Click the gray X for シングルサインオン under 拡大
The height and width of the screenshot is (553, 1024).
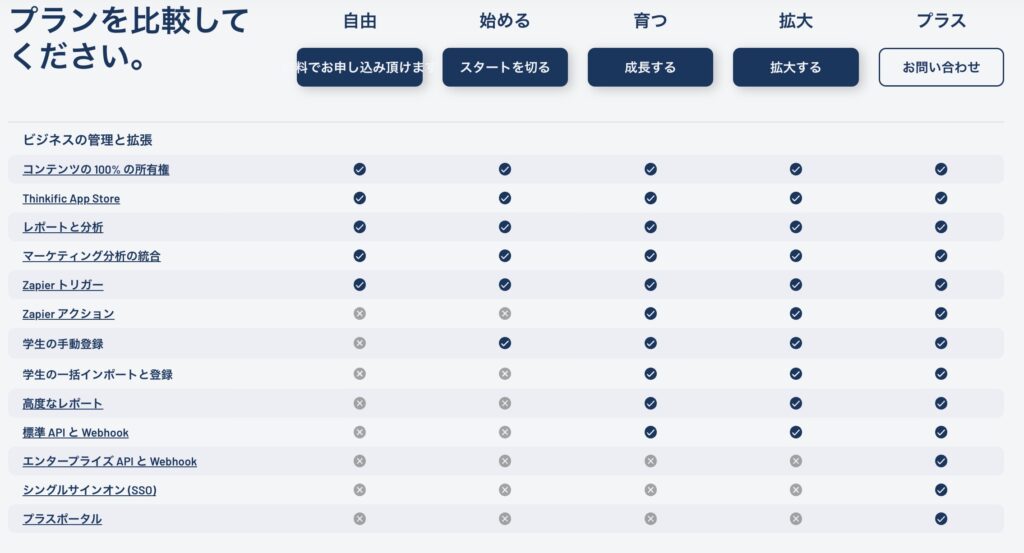coord(795,490)
